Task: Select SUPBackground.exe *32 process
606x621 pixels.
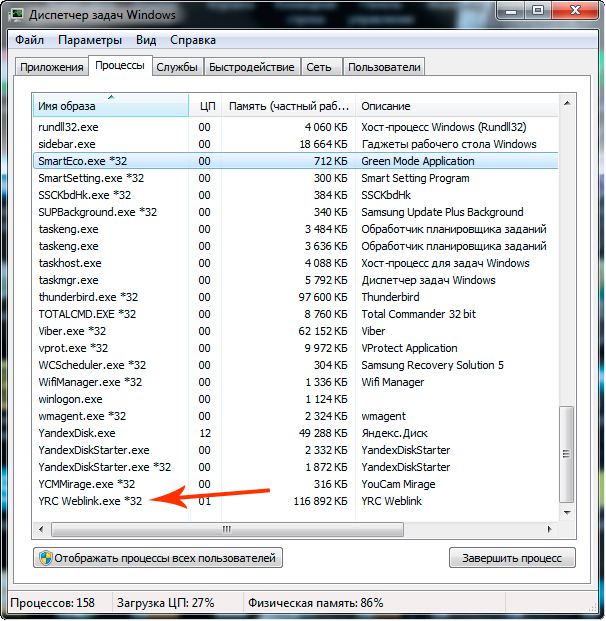Action: [295, 212]
